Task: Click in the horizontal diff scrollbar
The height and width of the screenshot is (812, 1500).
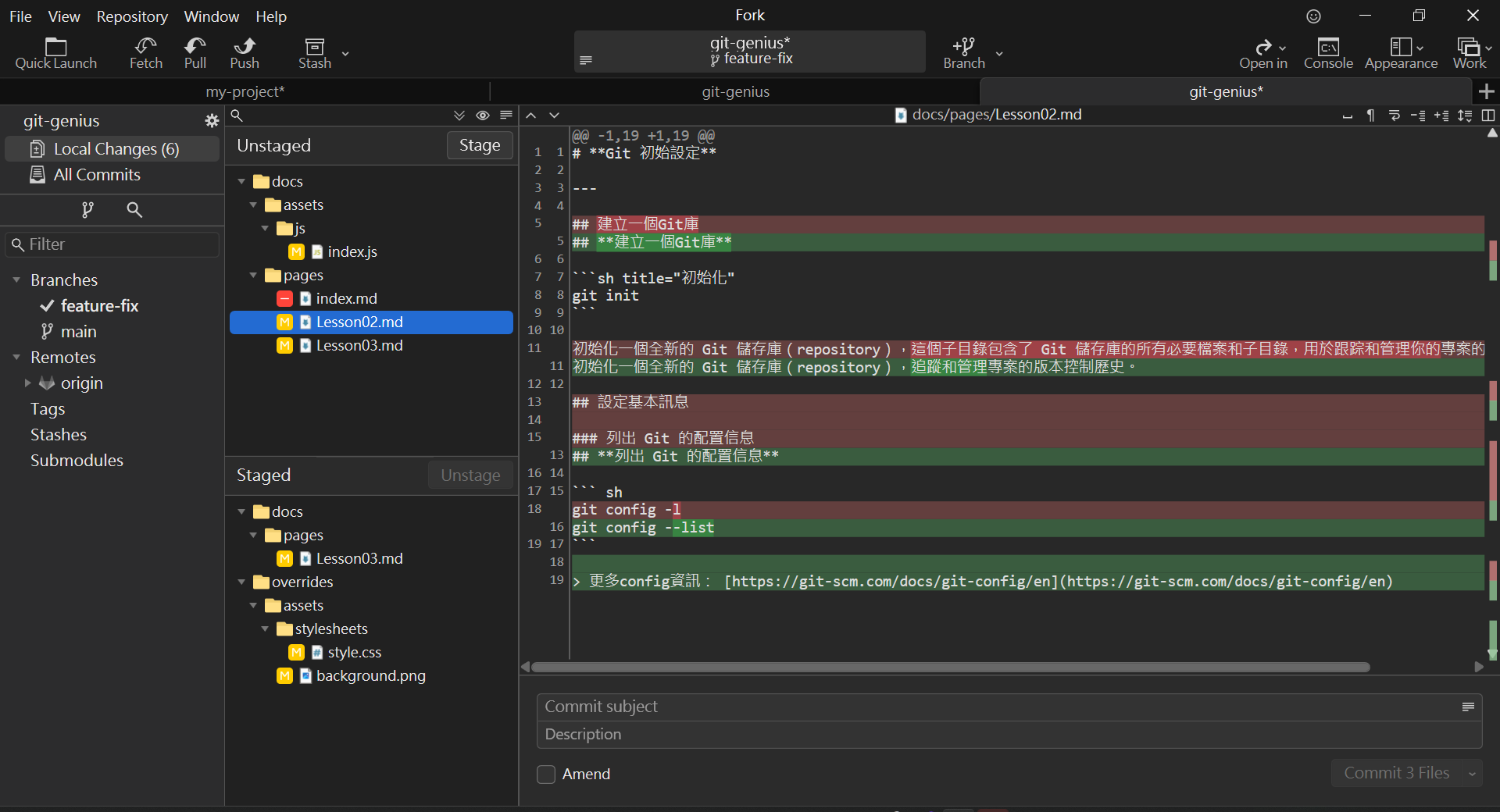Action: coord(950,667)
